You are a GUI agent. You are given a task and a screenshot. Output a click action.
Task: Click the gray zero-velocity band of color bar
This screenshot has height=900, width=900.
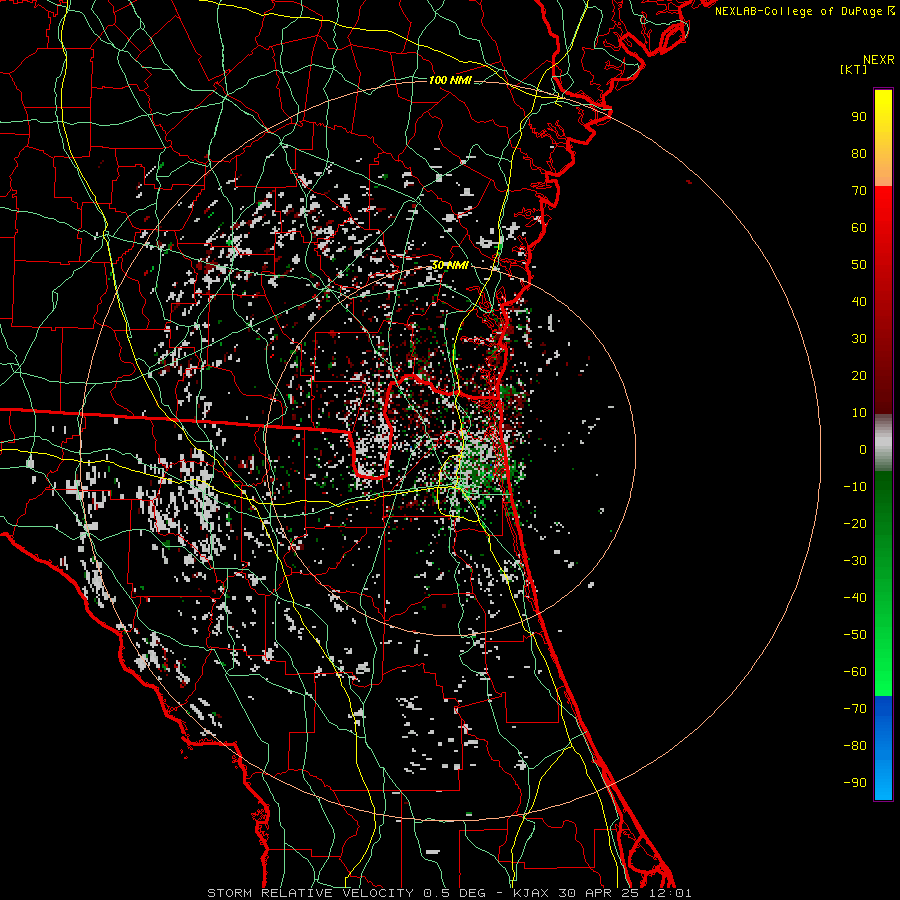point(883,443)
